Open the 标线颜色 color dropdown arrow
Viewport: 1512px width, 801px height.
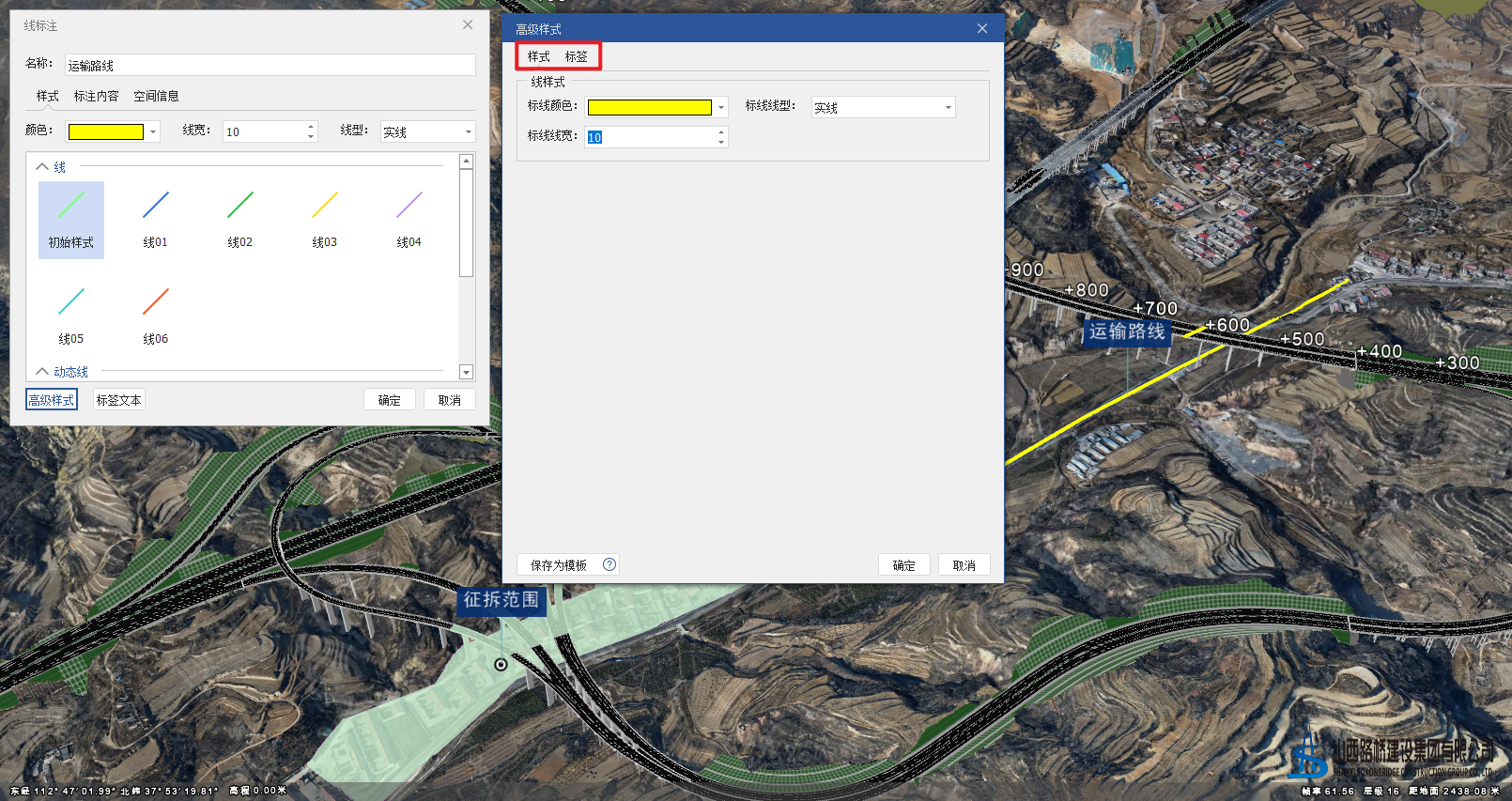pyautogui.click(x=721, y=108)
